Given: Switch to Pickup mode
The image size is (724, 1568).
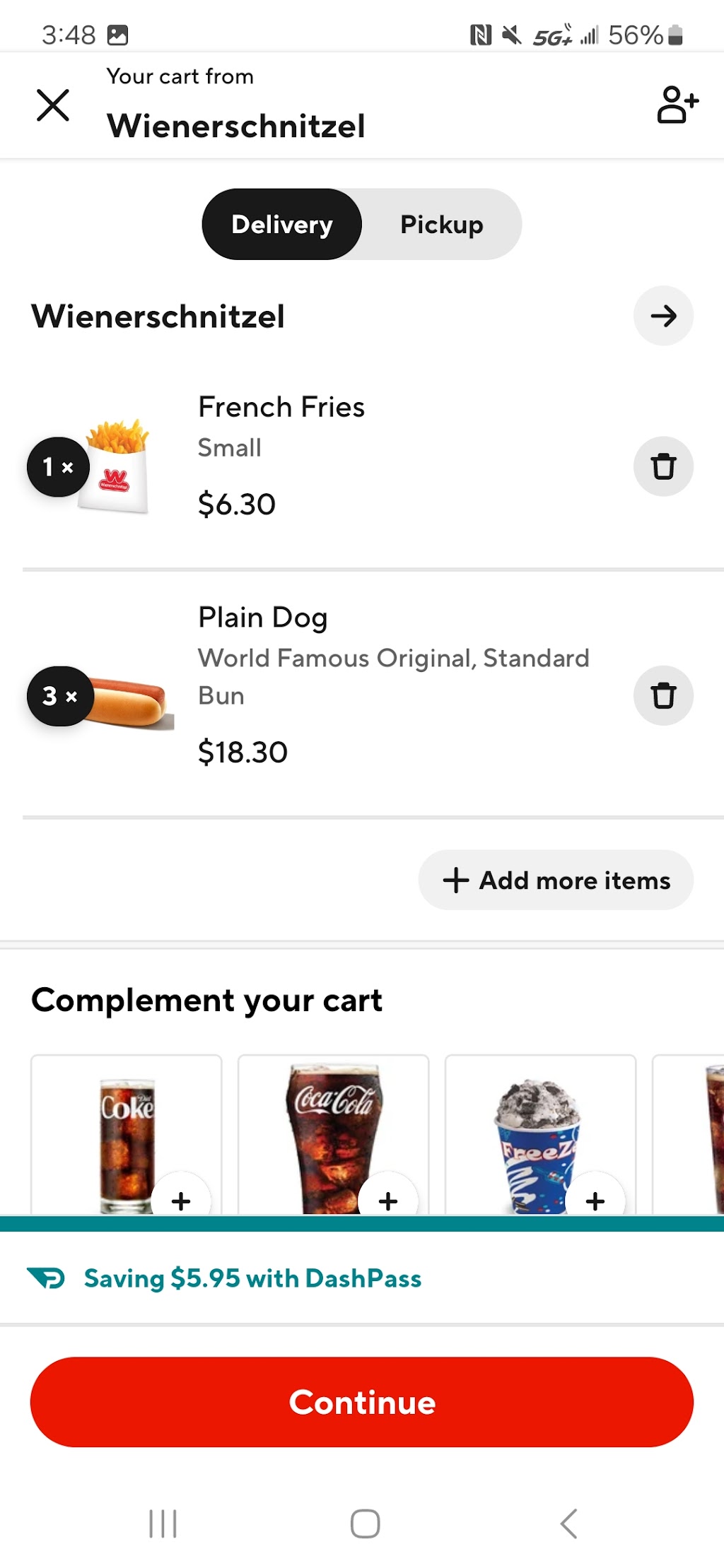Looking at the screenshot, I should click(442, 224).
